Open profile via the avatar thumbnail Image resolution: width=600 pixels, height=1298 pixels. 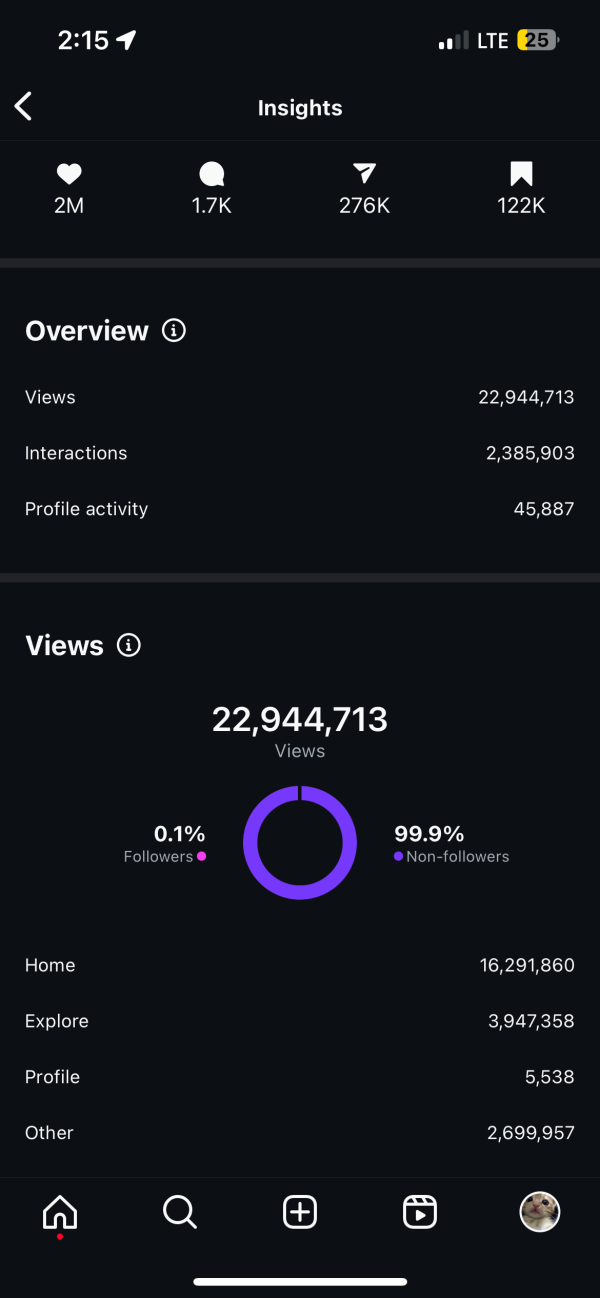[x=540, y=1212]
